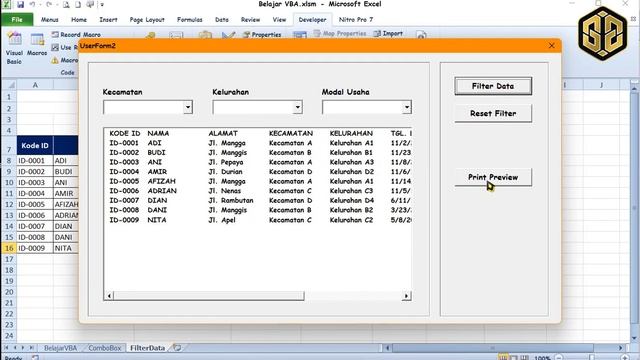The height and width of the screenshot is (360, 640).
Task: Expand the Modal Usaha combo box arrow
Action: [x=407, y=107]
